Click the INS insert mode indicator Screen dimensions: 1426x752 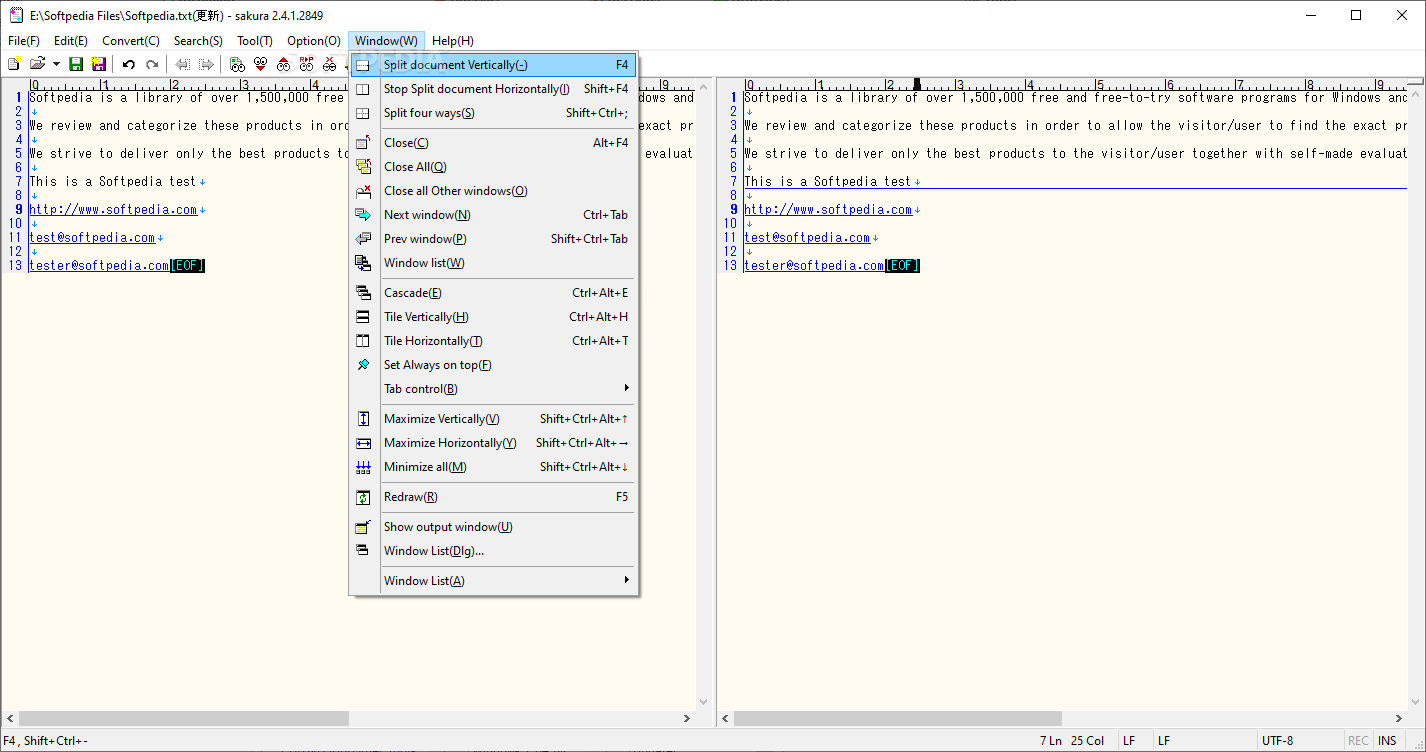click(x=1387, y=741)
